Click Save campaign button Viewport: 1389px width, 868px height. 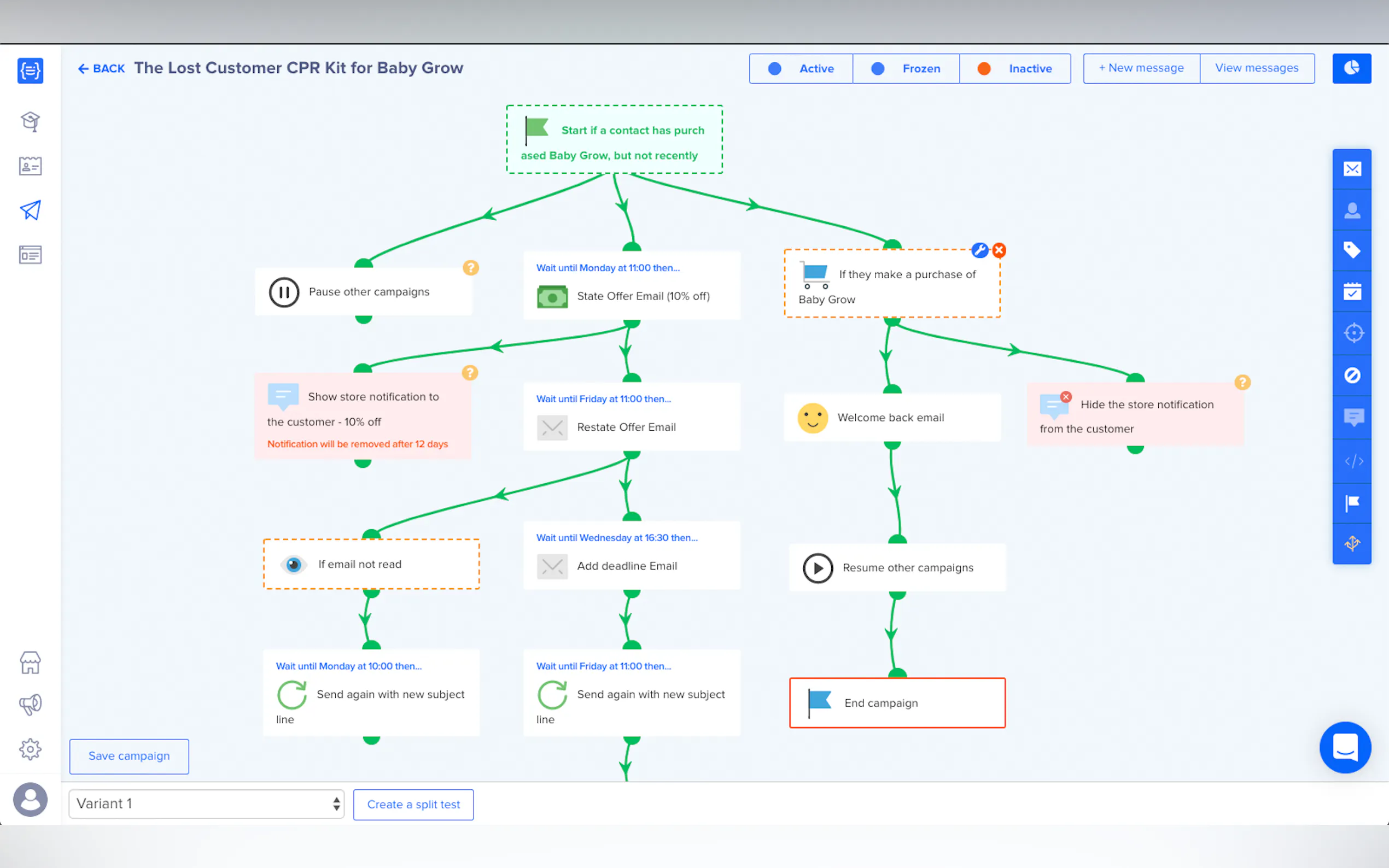[129, 756]
